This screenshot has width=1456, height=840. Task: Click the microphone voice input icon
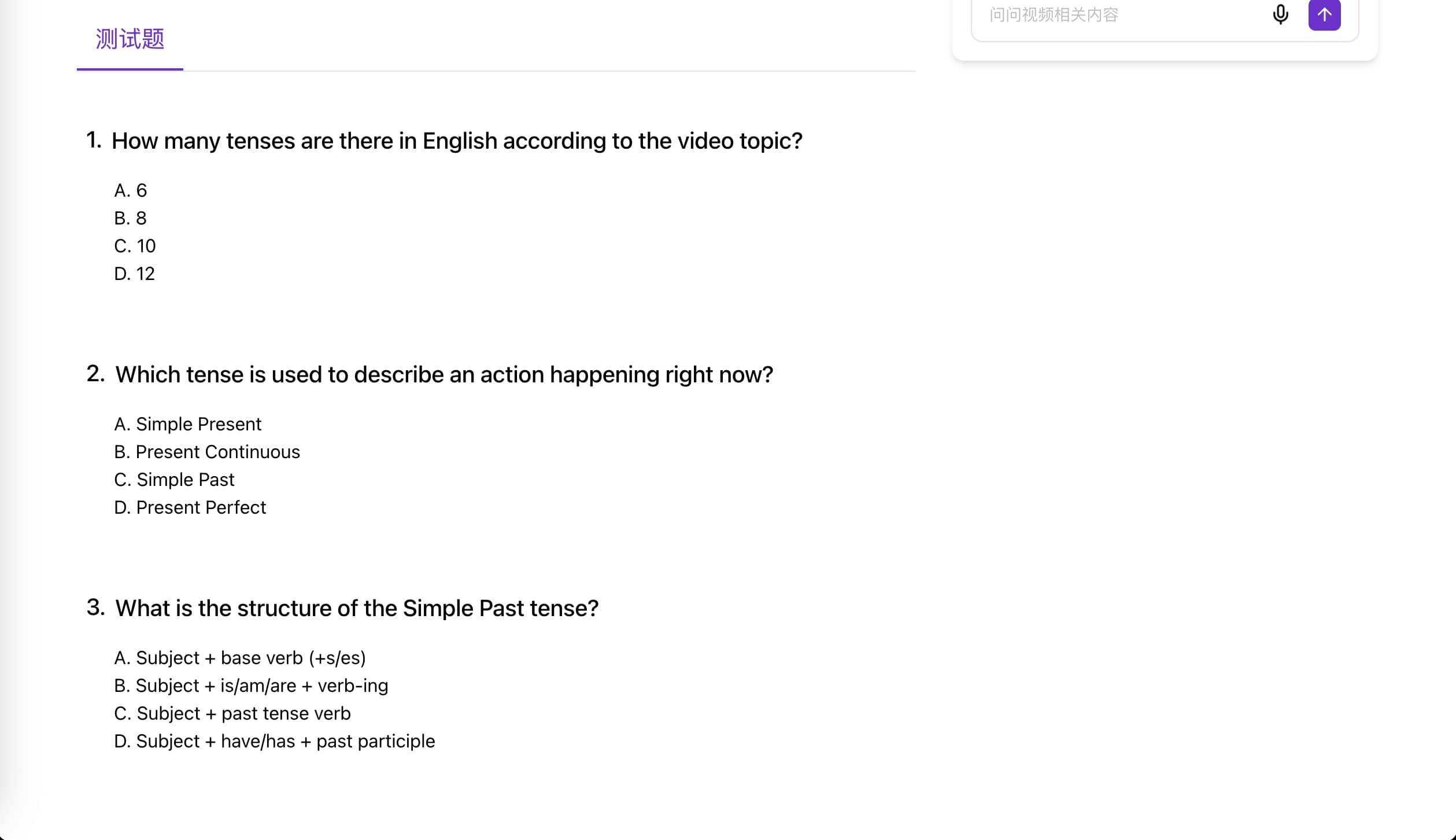1280,14
